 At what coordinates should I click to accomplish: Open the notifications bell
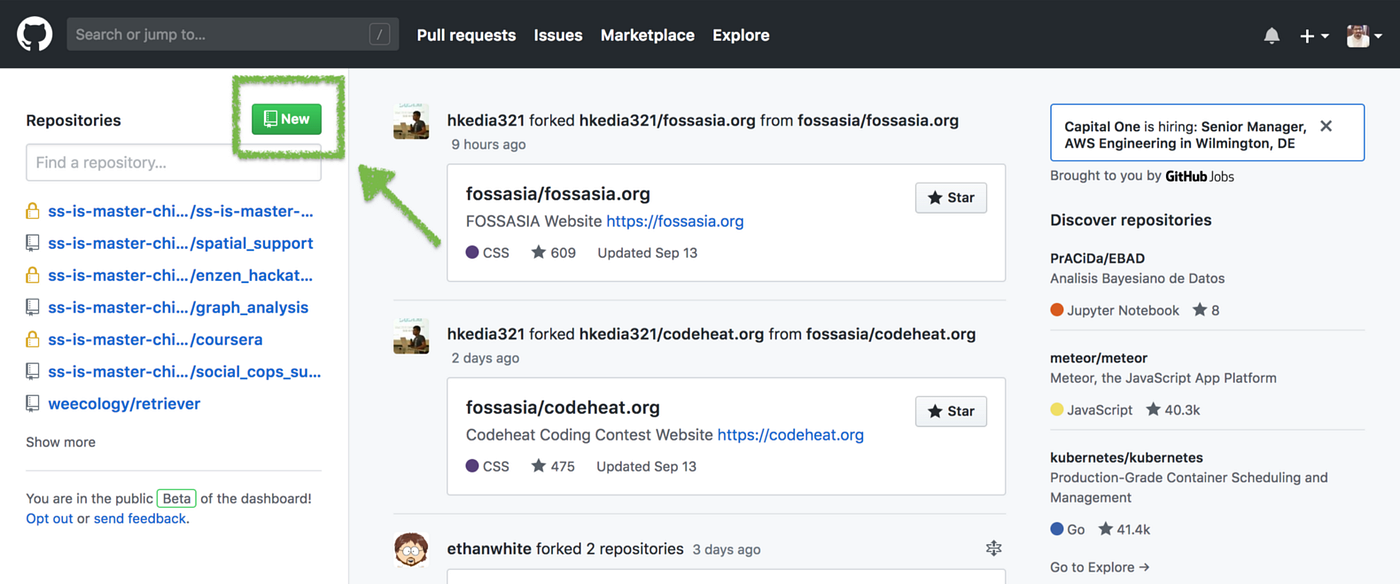1272,36
